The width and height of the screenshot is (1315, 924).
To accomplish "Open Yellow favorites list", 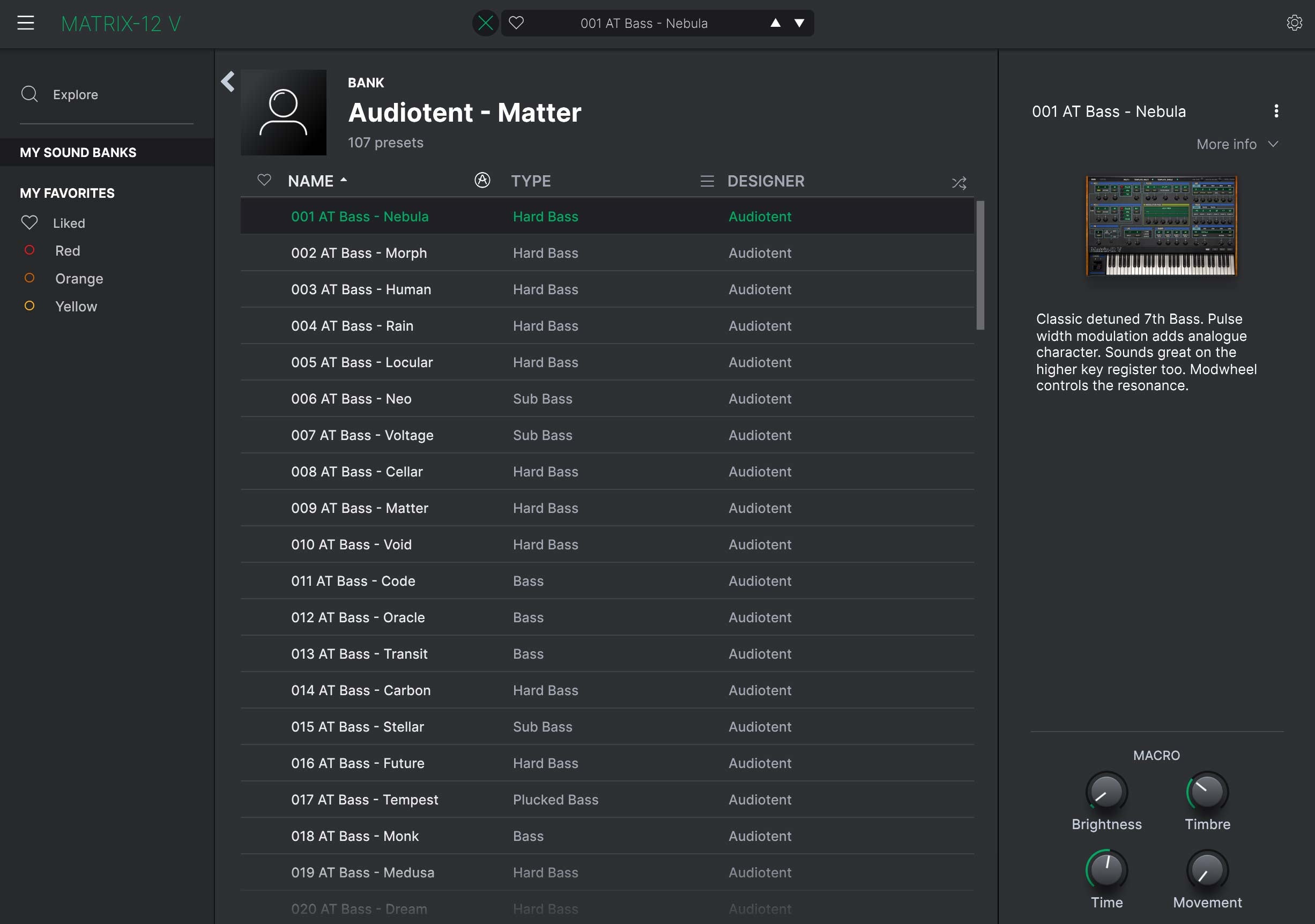I will (76, 306).
